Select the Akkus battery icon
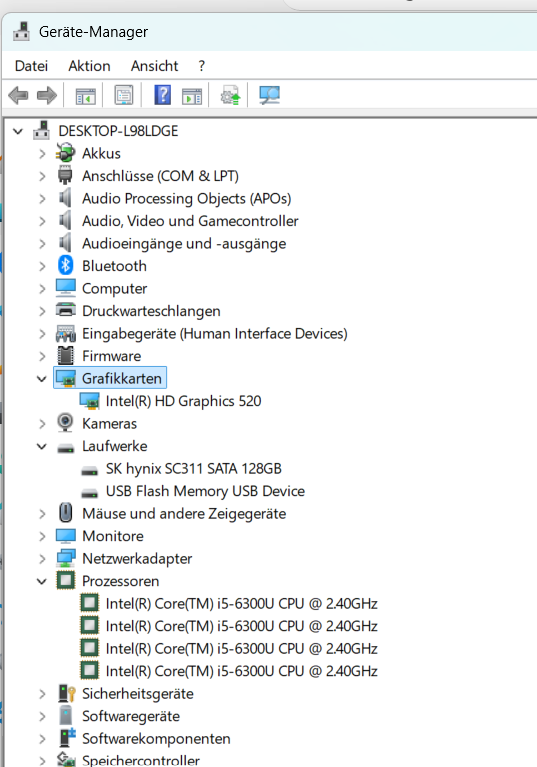Screen dimensions: 537x767 (65, 153)
